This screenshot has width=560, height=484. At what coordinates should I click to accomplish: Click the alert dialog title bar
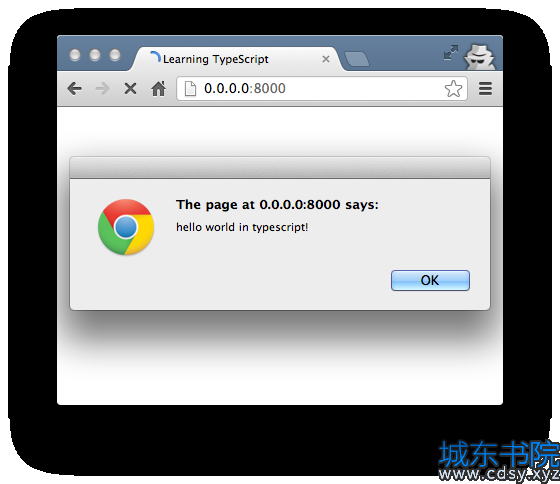[280, 168]
